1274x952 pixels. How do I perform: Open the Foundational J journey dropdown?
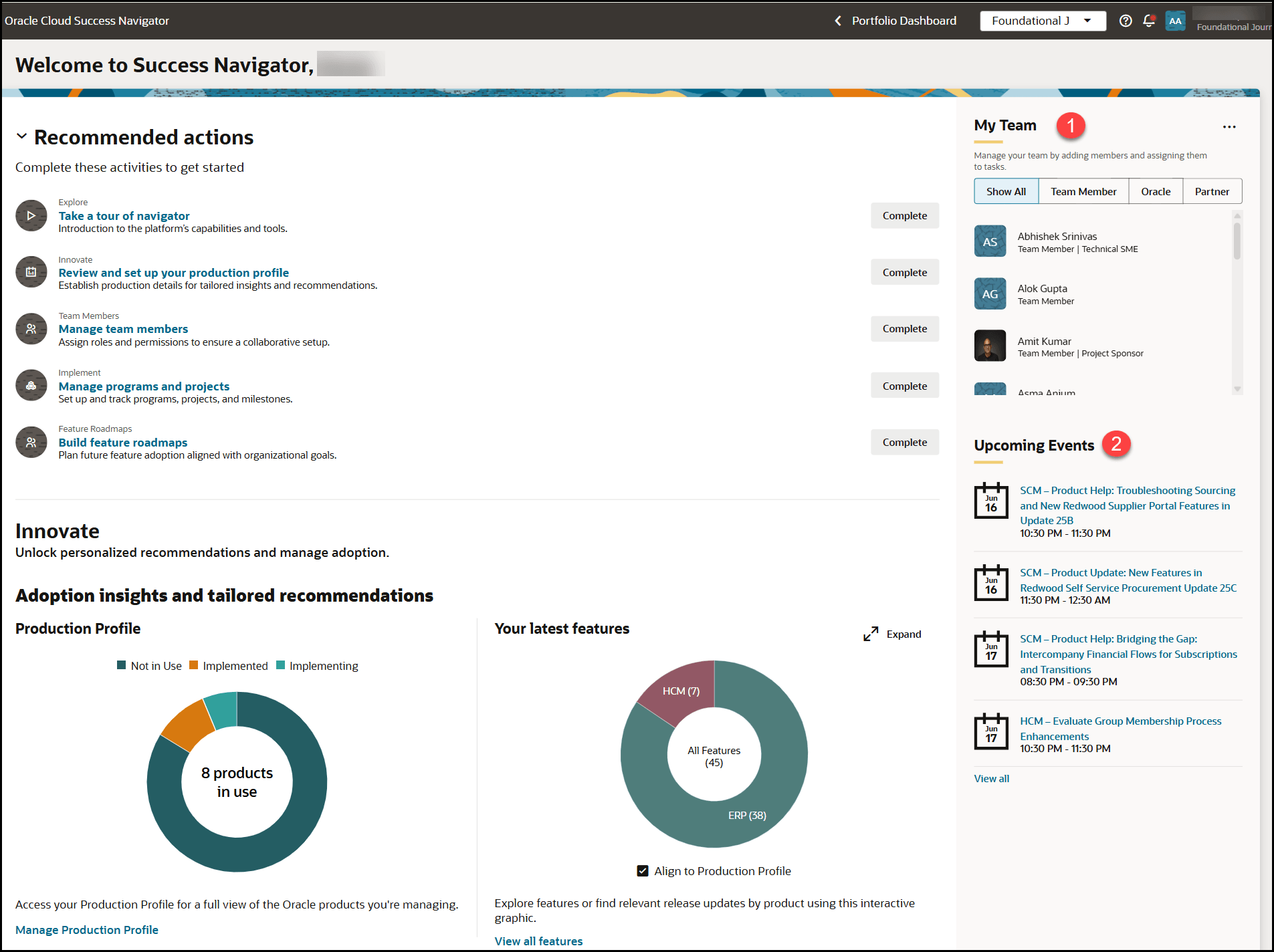pos(1043,21)
